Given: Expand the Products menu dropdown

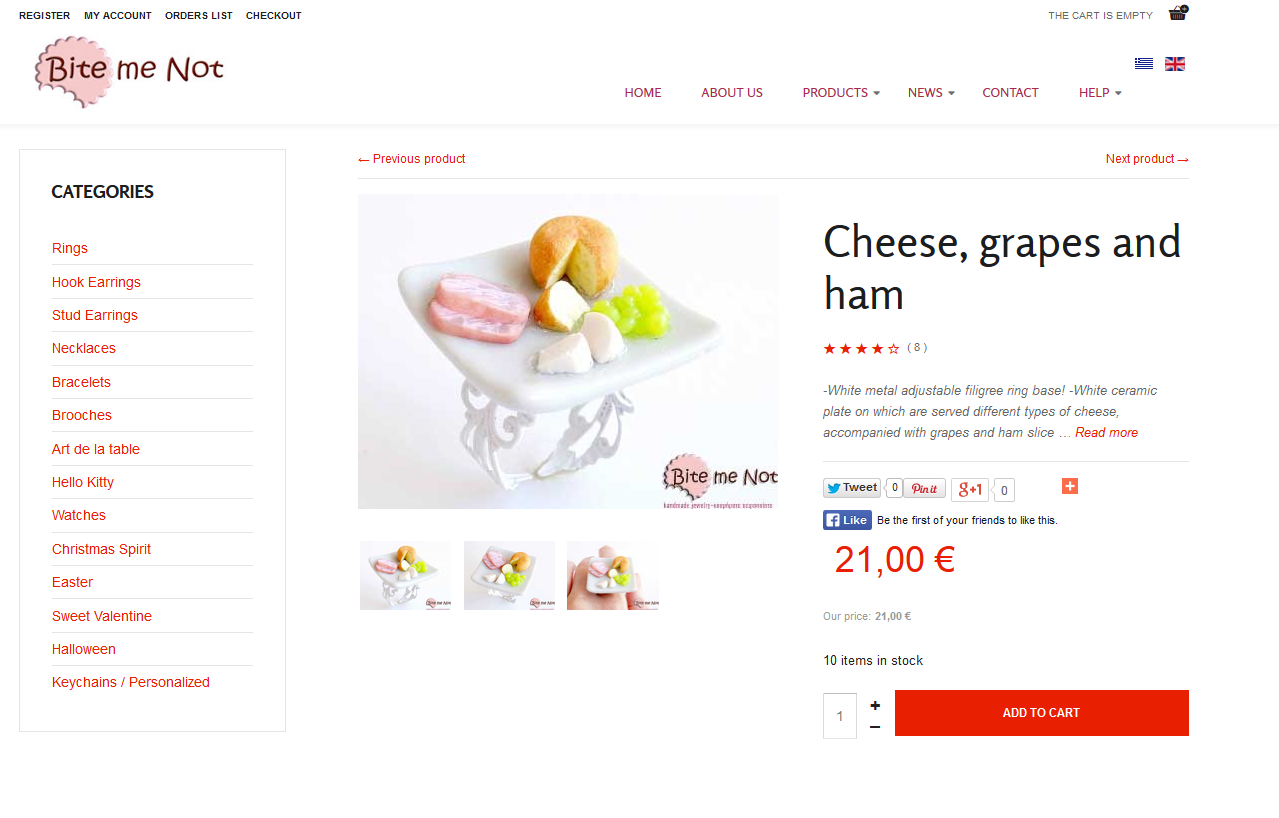Looking at the screenshot, I should coord(841,93).
